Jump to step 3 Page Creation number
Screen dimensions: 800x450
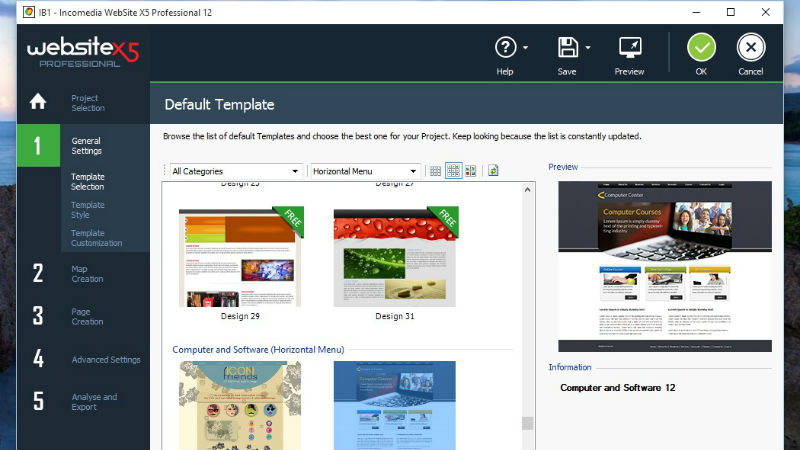38,316
